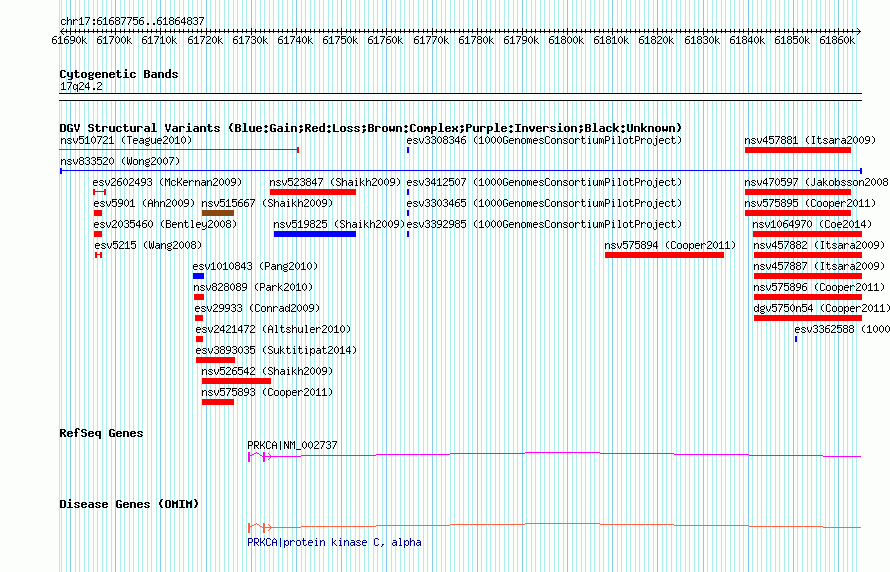The width and height of the screenshot is (890, 572).
Task: Open variant nsv833520 (Wong2007)
Action: click(120, 161)
